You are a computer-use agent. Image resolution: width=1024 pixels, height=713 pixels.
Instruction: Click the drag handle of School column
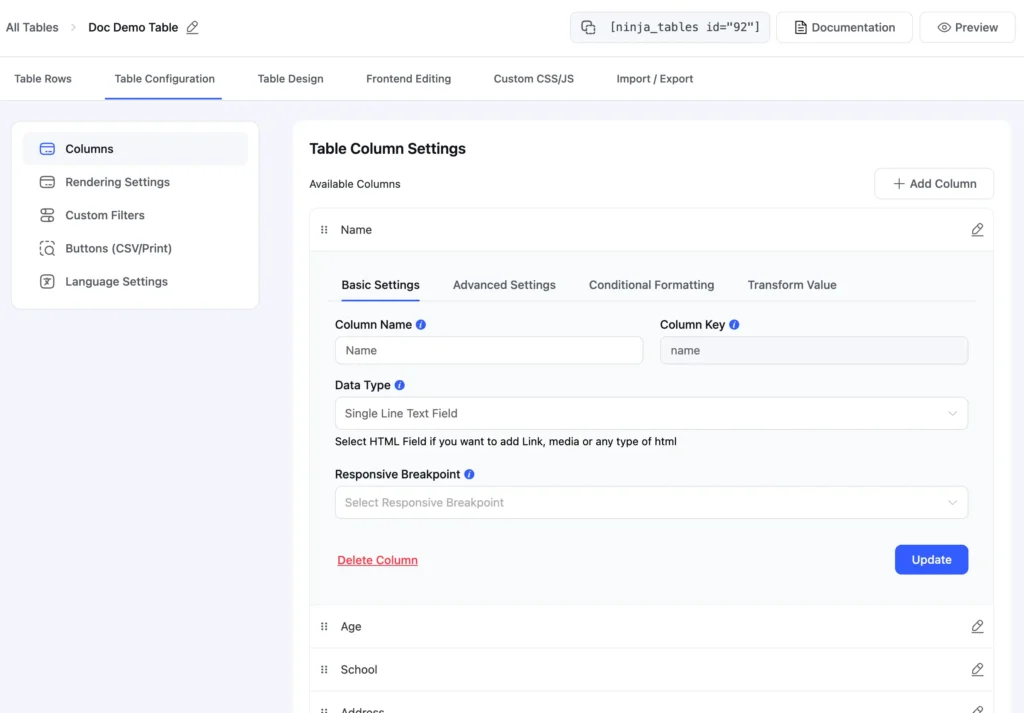coord(324,670)
